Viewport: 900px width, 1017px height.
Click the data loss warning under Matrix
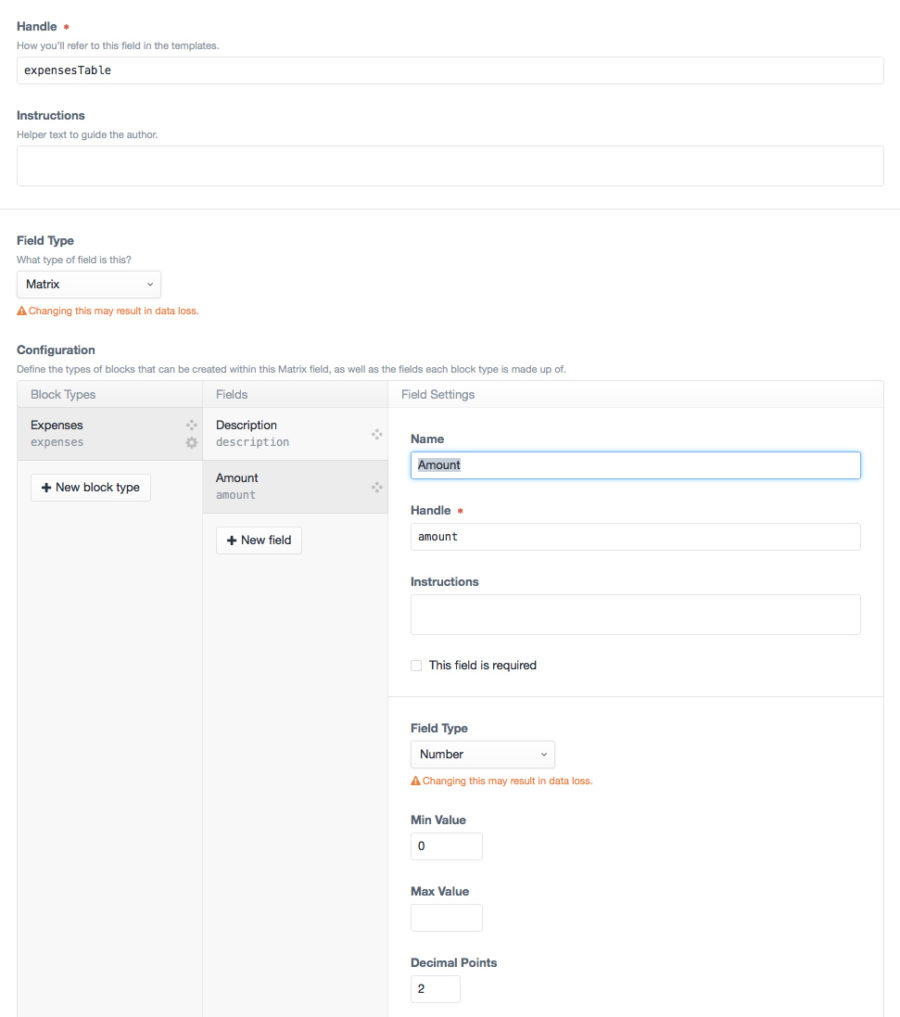pyautogui.click(x=108, y=311)
